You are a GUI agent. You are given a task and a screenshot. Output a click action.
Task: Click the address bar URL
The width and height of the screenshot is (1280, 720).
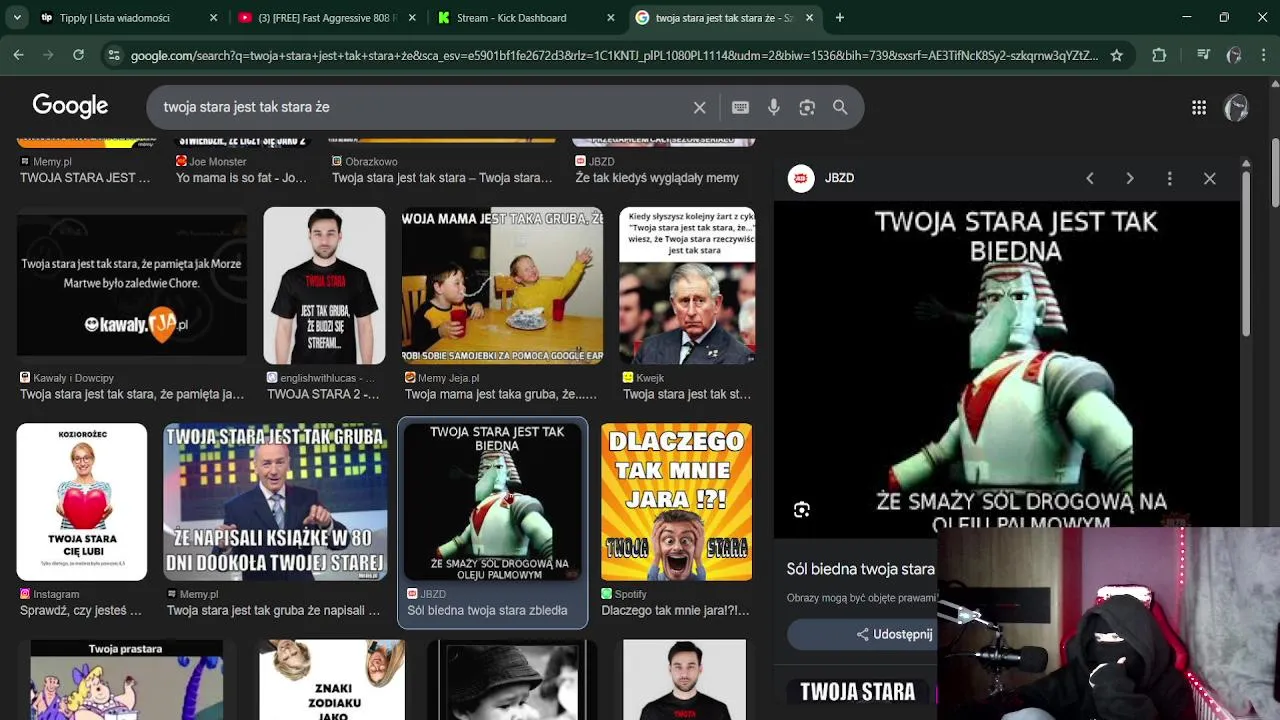[x=614, y=56]
